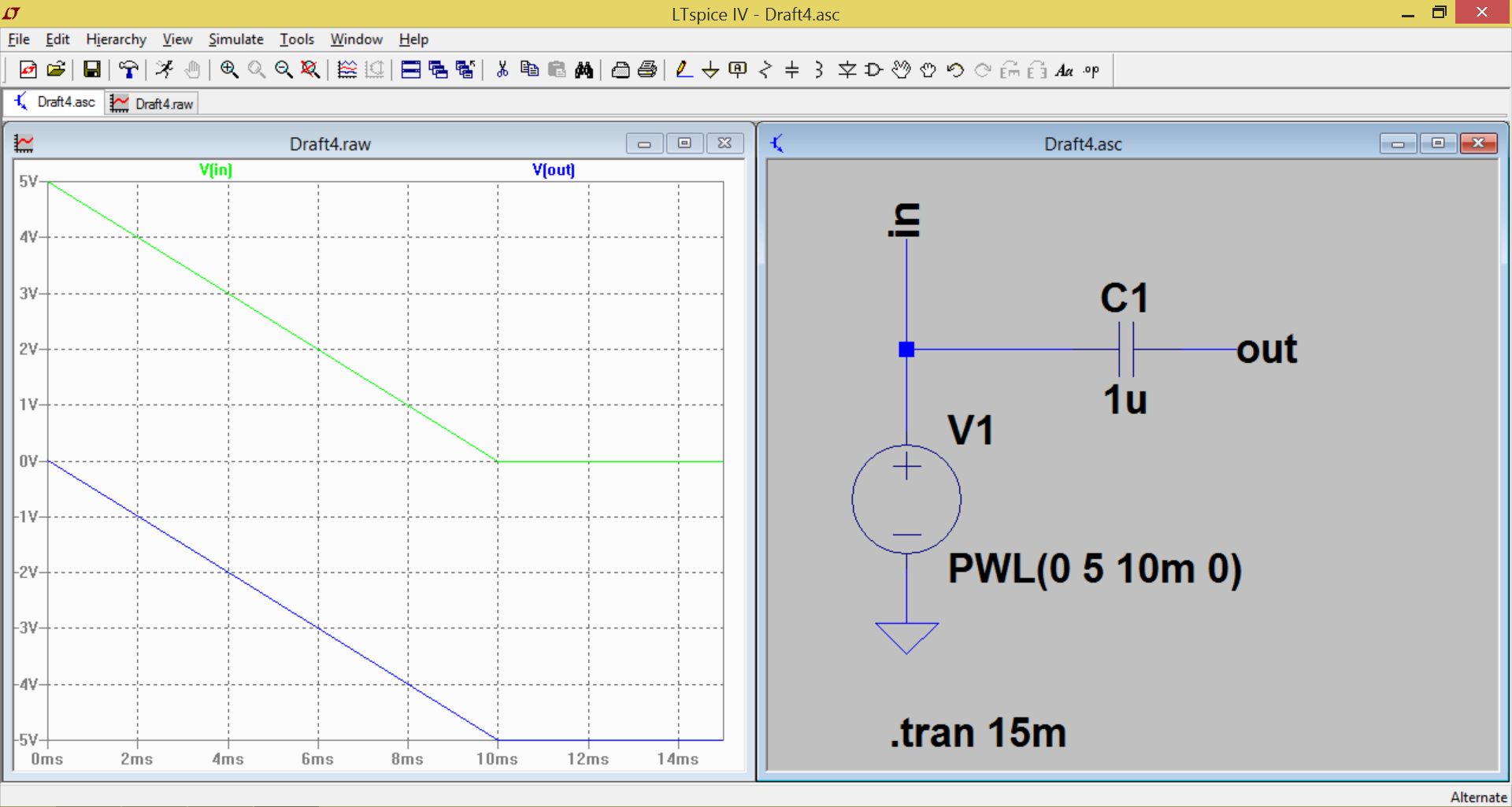Click the Zoom Out magnifier icon
Viewport: 1512px width, 807px height.
coord(283,70)
